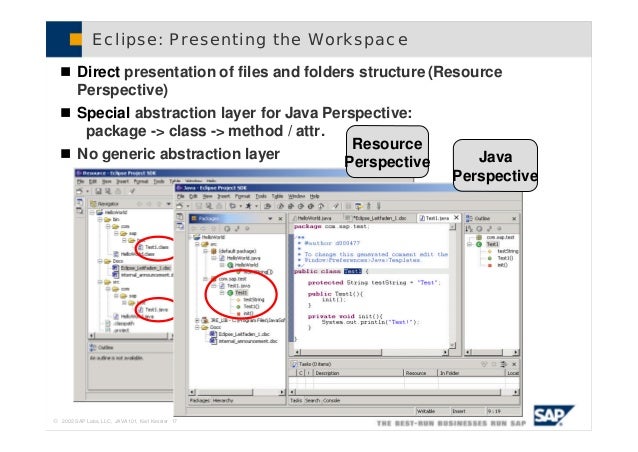Toggle Hide Fields in Java Outline toolbar
The height and width of the screenshot is (452, 638).
(479, 229)
